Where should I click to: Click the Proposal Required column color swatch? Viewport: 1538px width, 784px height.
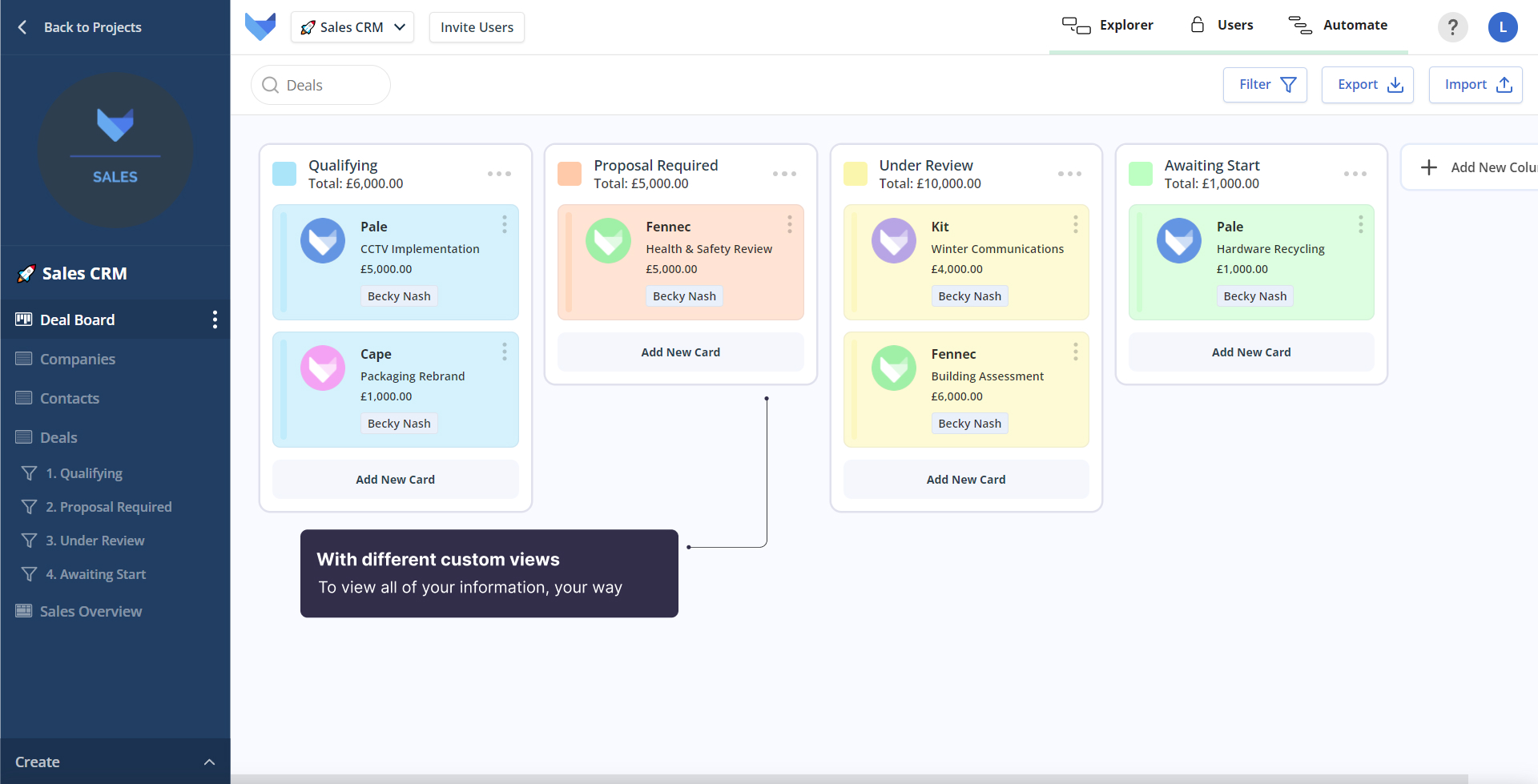569,174
